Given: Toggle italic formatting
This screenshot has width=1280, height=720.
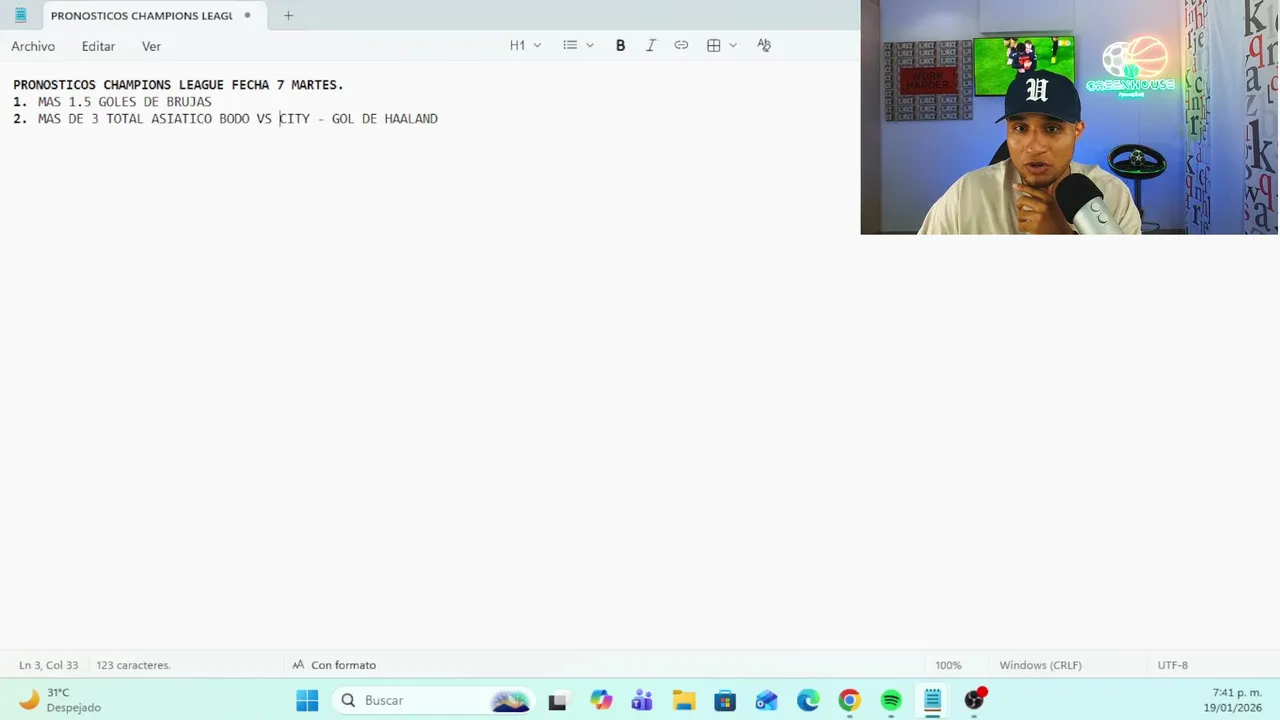Looking at the screenshot, I should [651, 45].
